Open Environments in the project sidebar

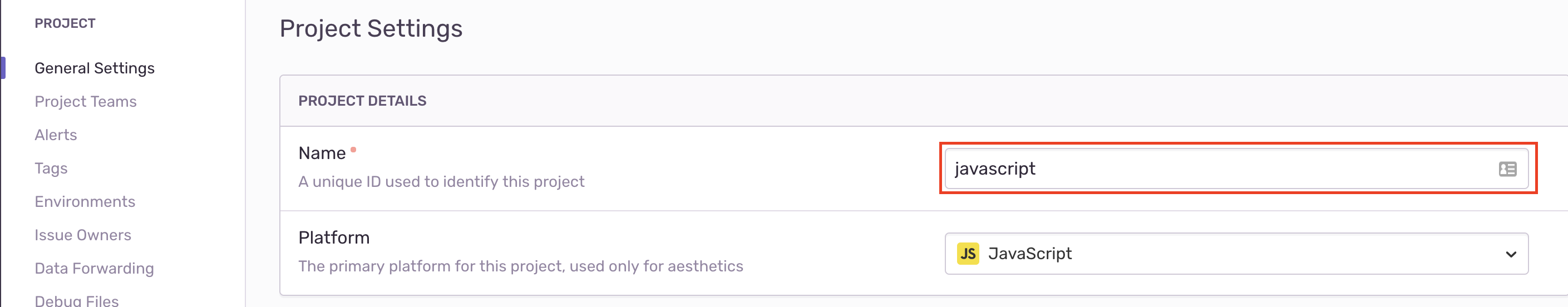click(x=85, y=202)
